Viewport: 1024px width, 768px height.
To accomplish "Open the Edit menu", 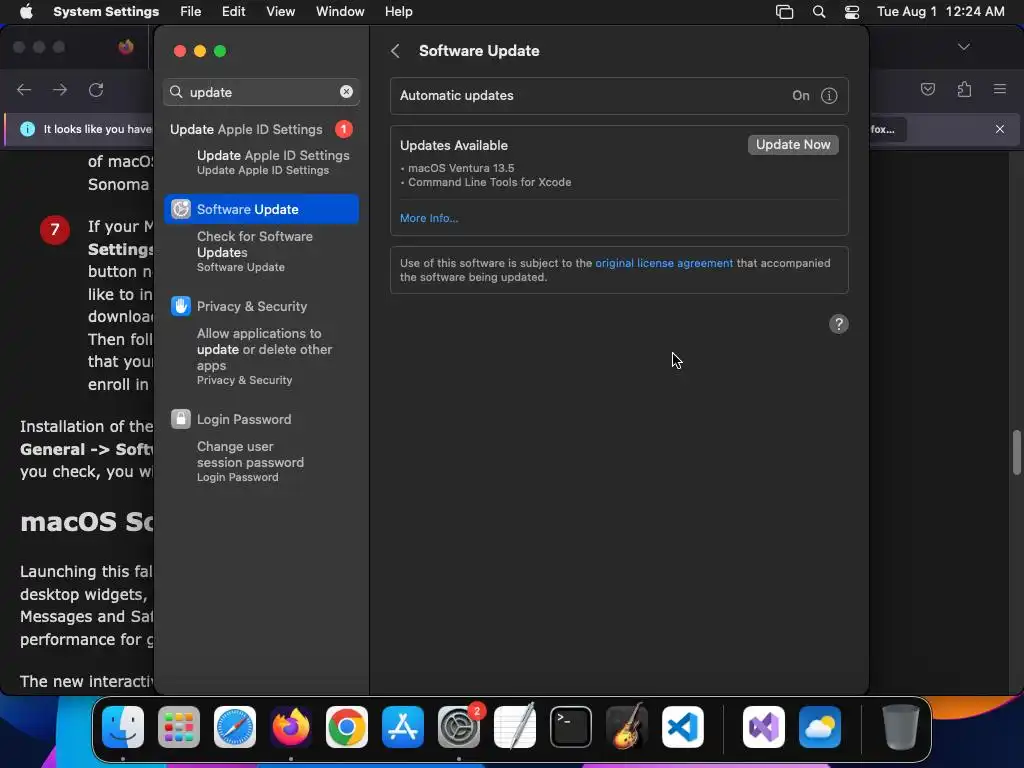I will pyautogui.click(x=233, y=12).
